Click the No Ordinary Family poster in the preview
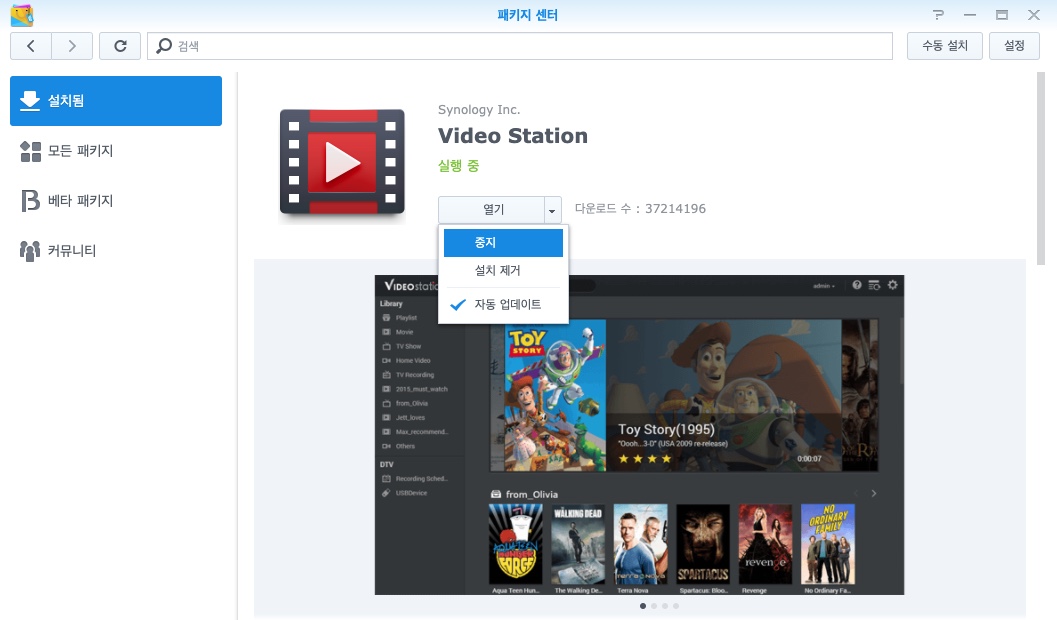Screen dimensions: 1057x620 (x=828, y=545)
